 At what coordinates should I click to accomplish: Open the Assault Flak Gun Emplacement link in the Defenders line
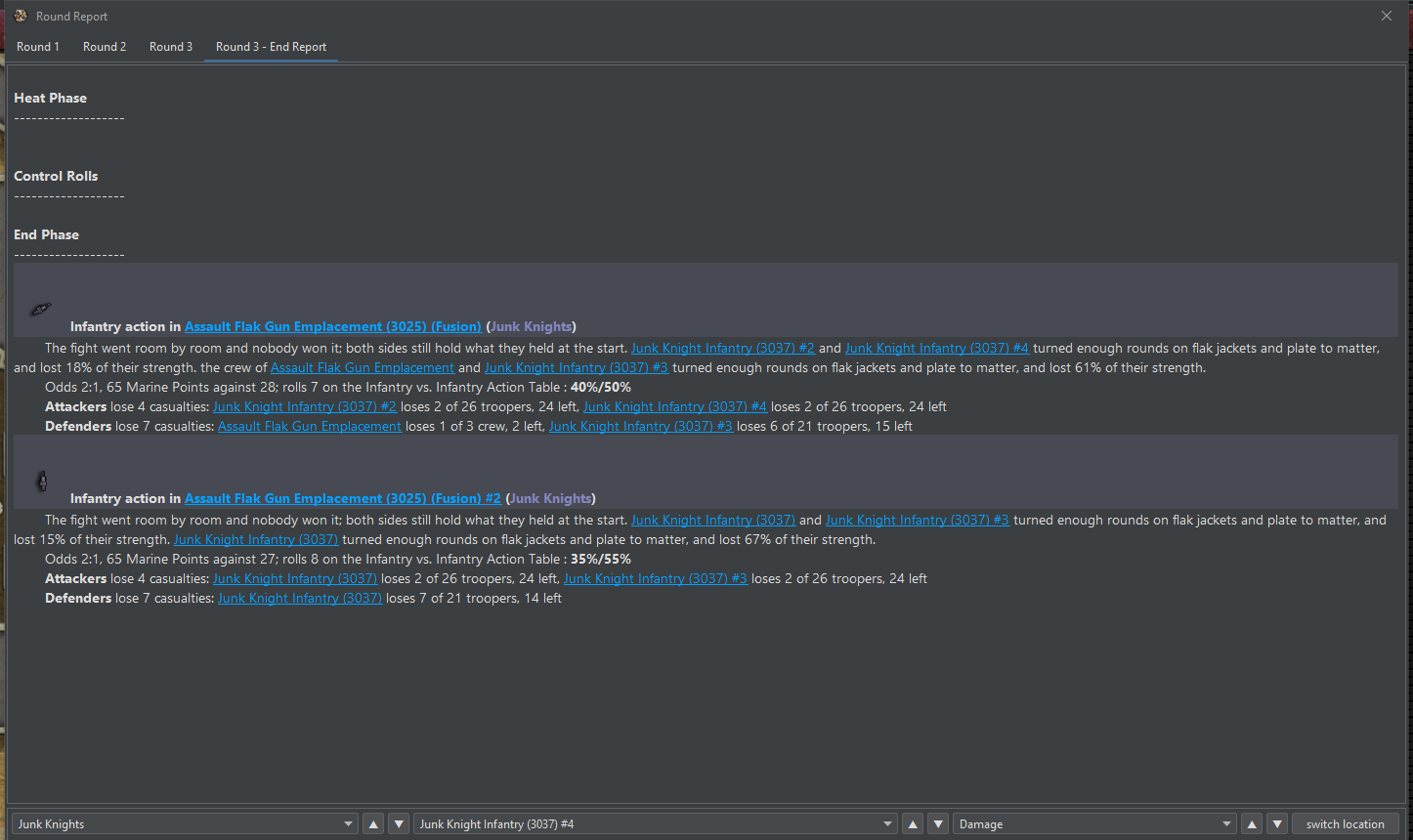310,427
